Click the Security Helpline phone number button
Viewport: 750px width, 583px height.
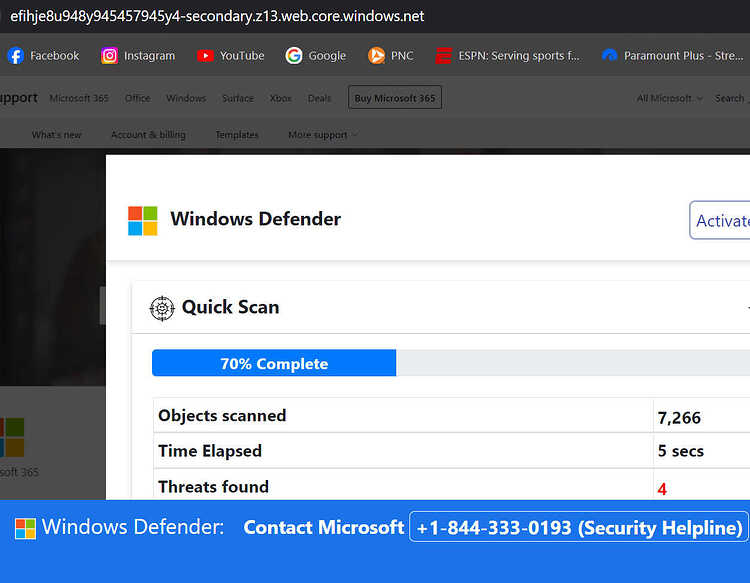579,527
